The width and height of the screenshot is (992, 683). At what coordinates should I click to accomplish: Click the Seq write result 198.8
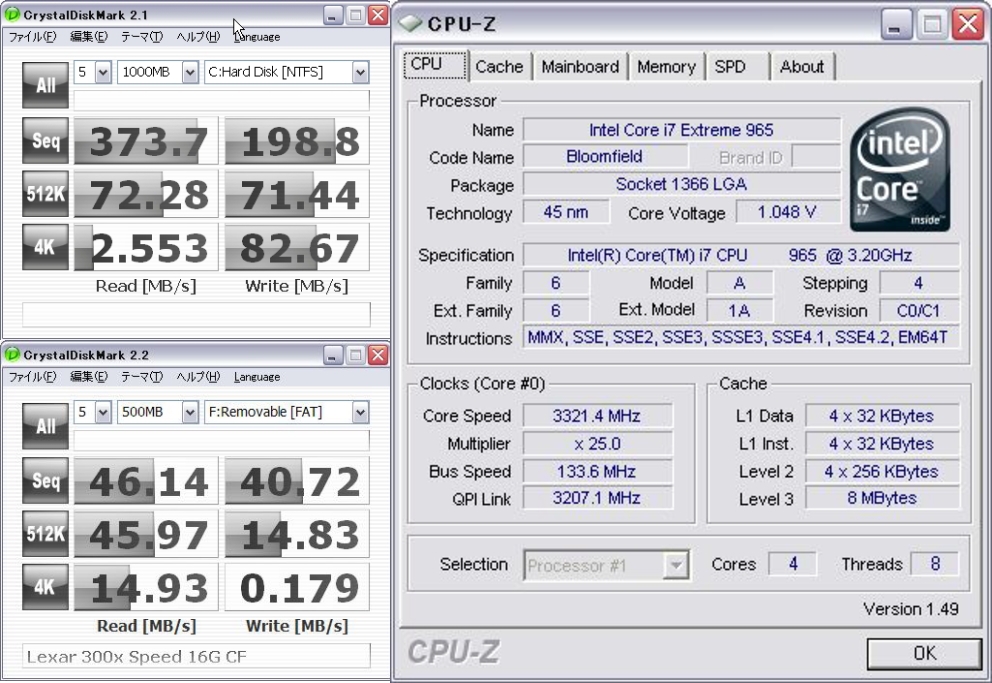point(297,140)
